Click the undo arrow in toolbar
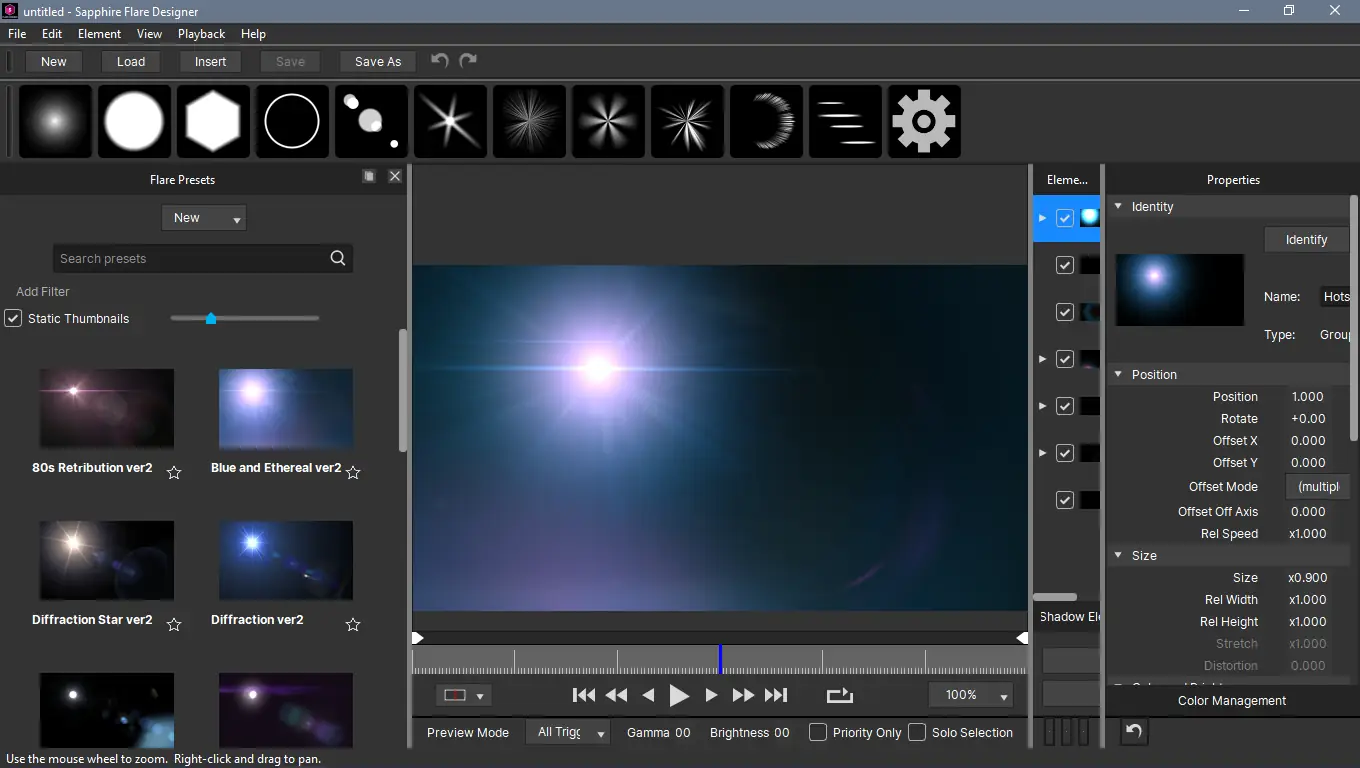The width and height of the screenshot is (1360, 768). [x=439, y=61]
